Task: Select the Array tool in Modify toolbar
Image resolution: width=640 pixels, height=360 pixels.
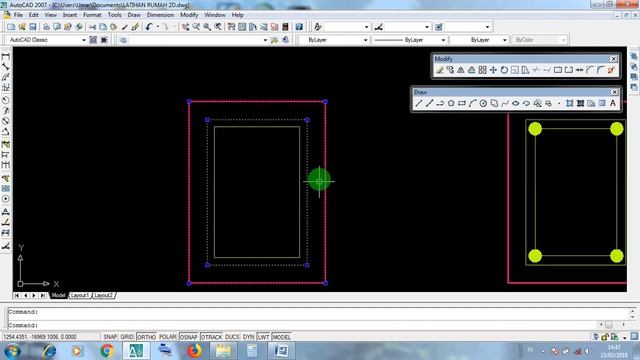Action: click(482, 70)
